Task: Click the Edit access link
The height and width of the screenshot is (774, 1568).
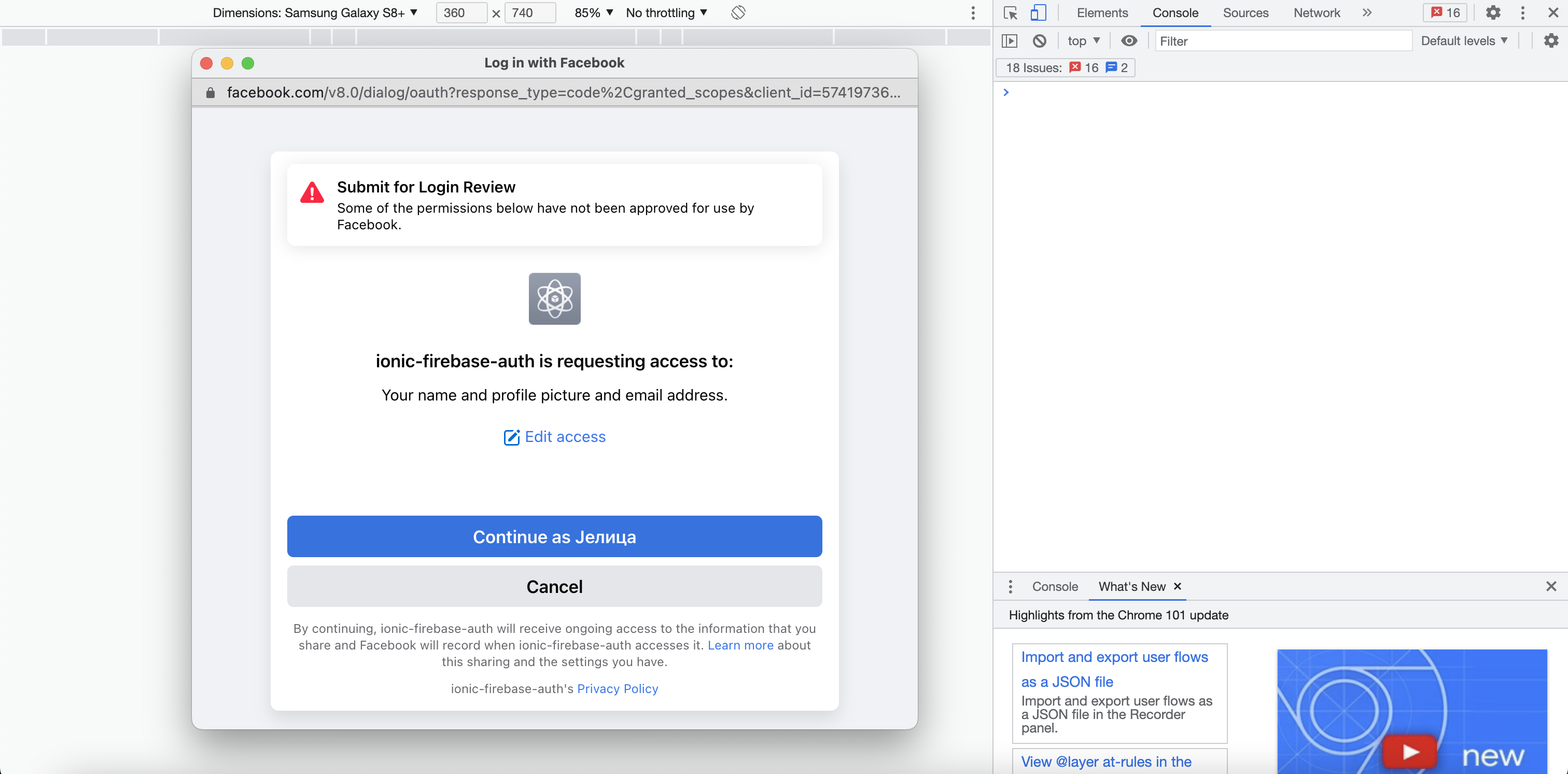Action: click(565, 437)
